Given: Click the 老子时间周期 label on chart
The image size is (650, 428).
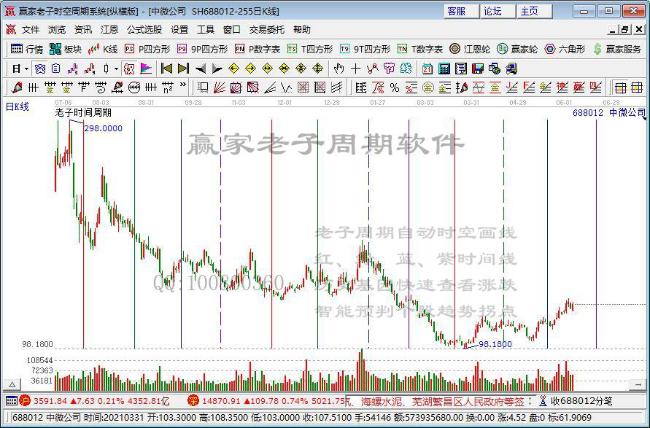Looking at the screenshot, I should pos(83,112).
